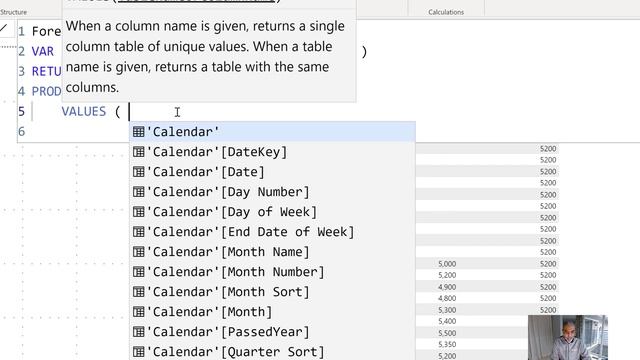Select 'Calendar'[Day Number] suggestion
The image size is (640, 360).
(x=272, y=192)
